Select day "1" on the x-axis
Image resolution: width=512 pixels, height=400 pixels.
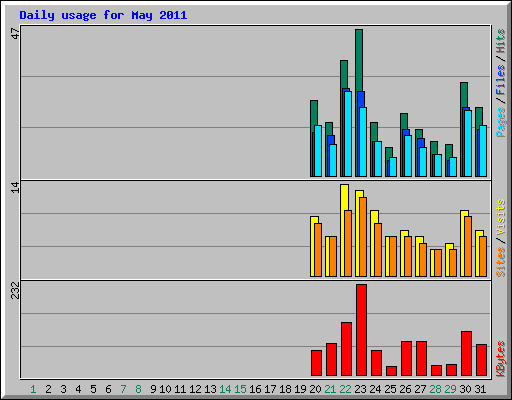click(x=33, y=389)
